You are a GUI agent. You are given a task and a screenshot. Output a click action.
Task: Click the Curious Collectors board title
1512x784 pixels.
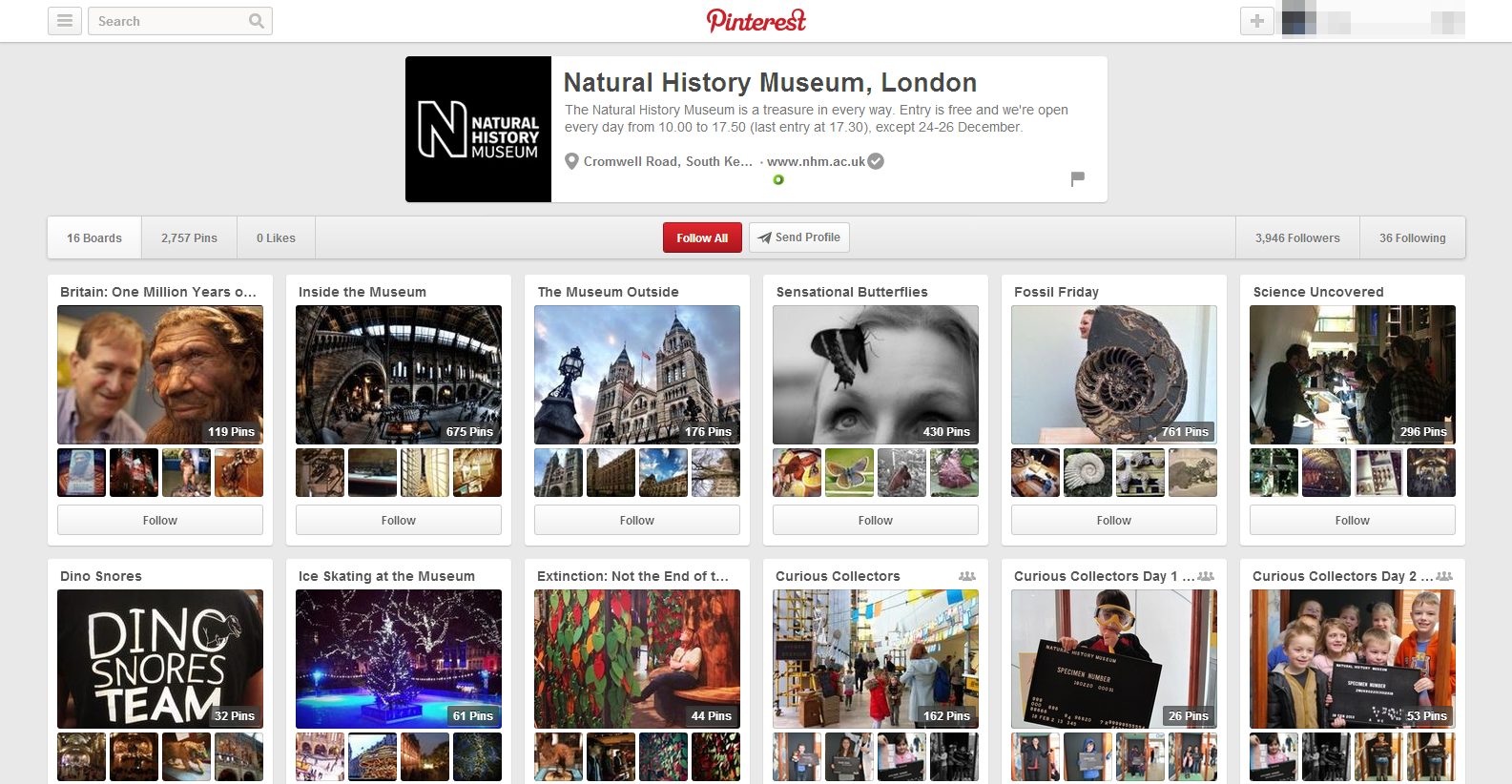(838, 576)
